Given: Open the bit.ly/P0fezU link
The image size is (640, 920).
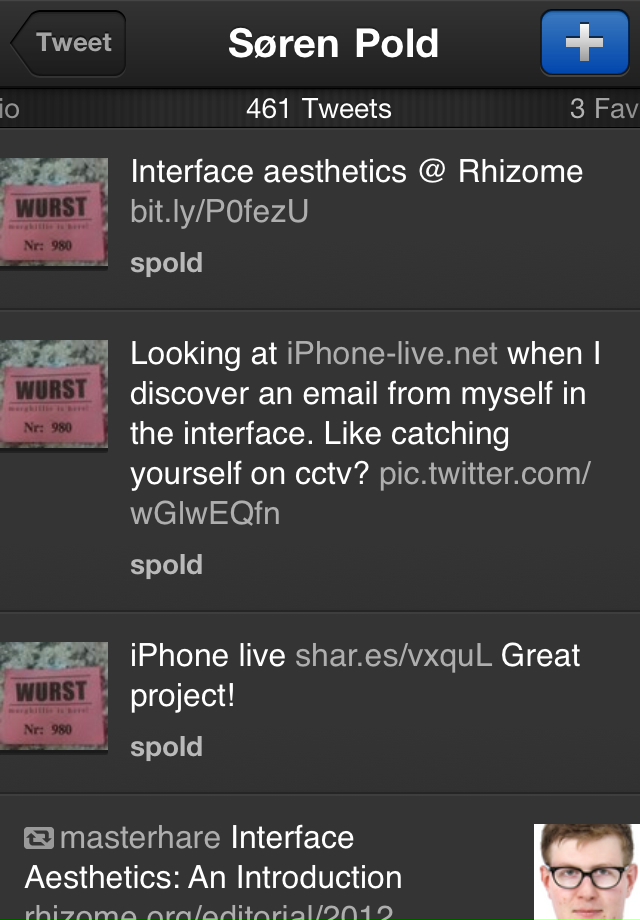Looking at the screenshot, I should pos(219,211).
